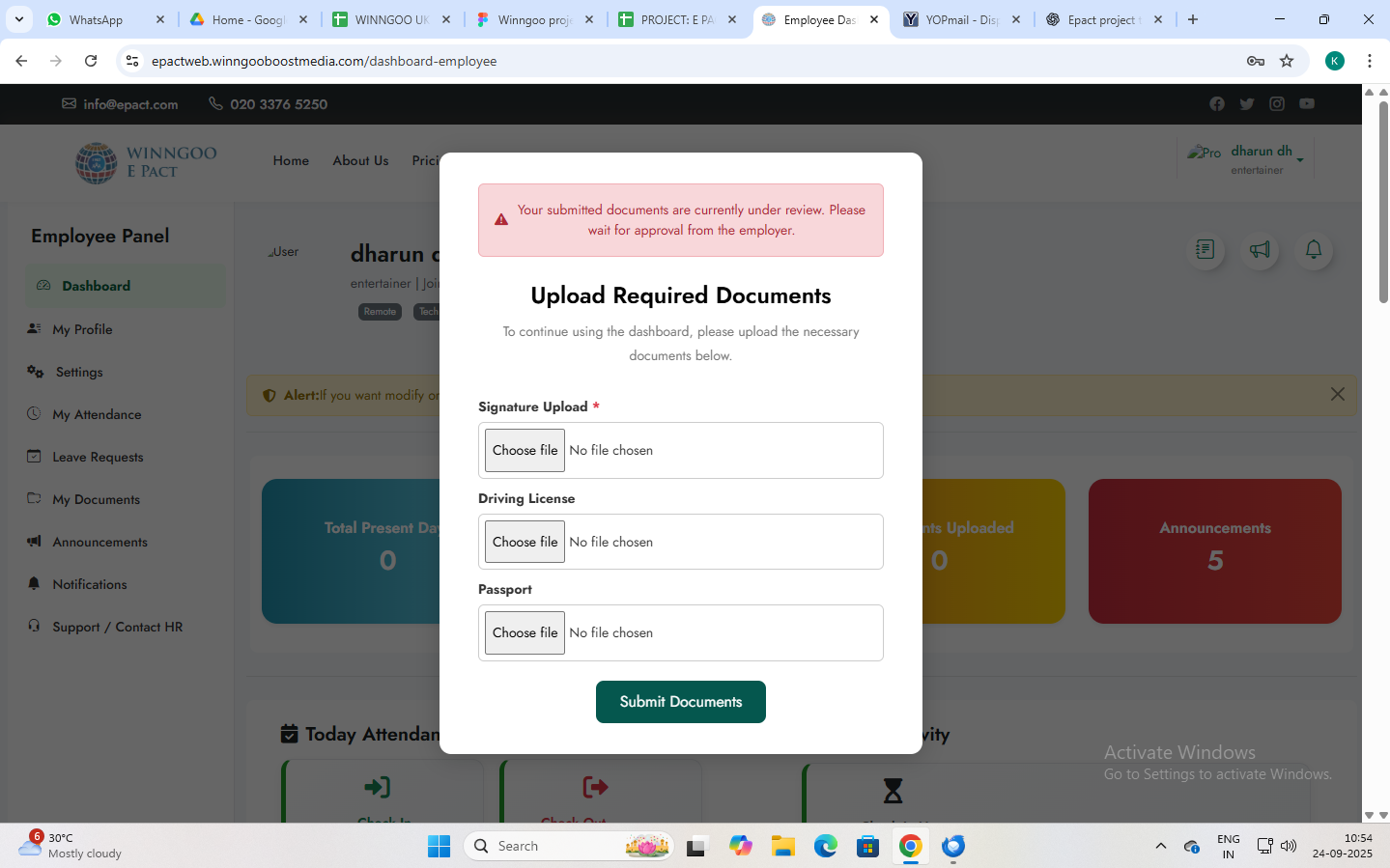Click the document list icon near the bell
This screenshot has height=868, width=1390.
[x=1205, y=250]
